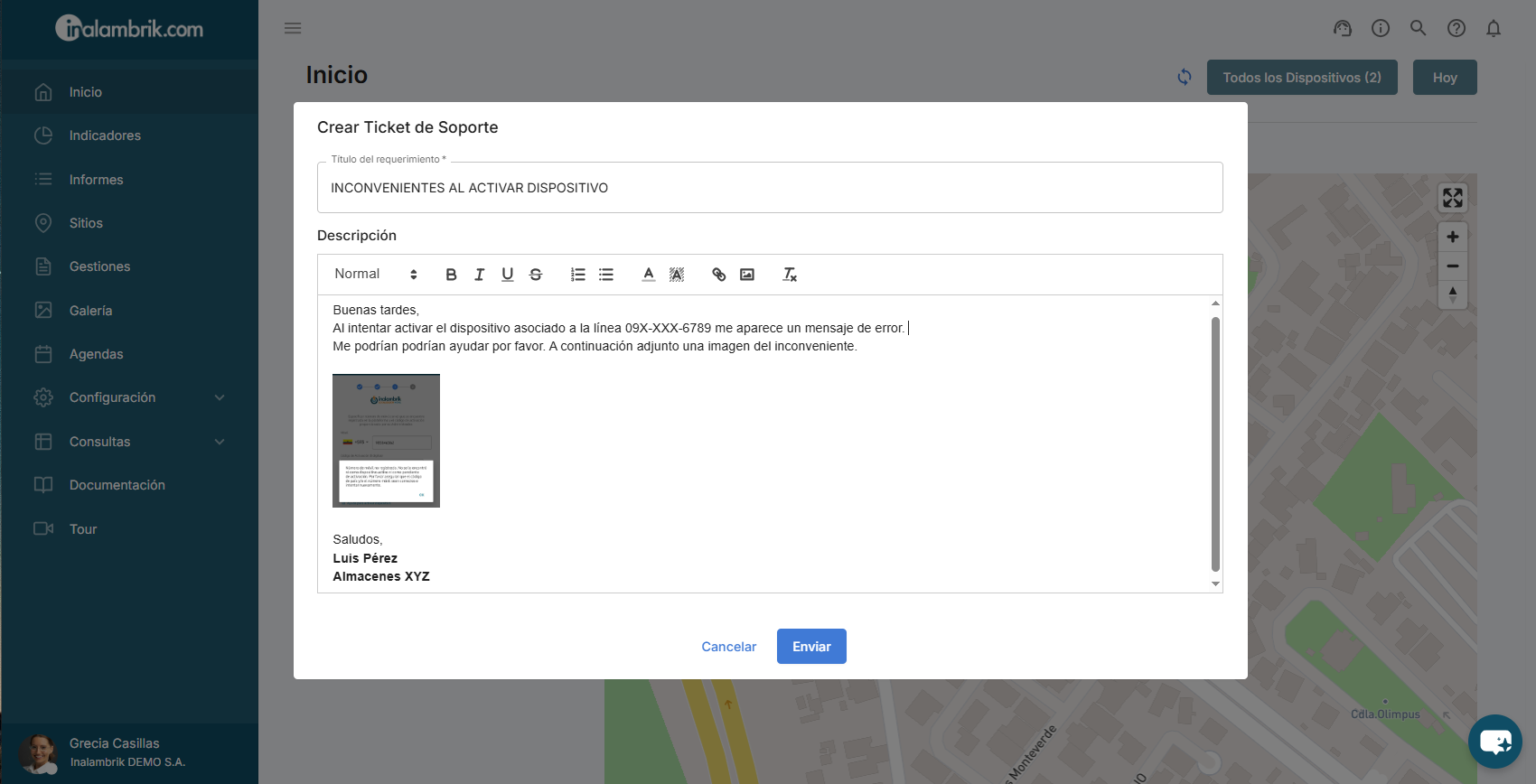
Task: Send the support ticket with Enviar
Action: tap(811, 647)
